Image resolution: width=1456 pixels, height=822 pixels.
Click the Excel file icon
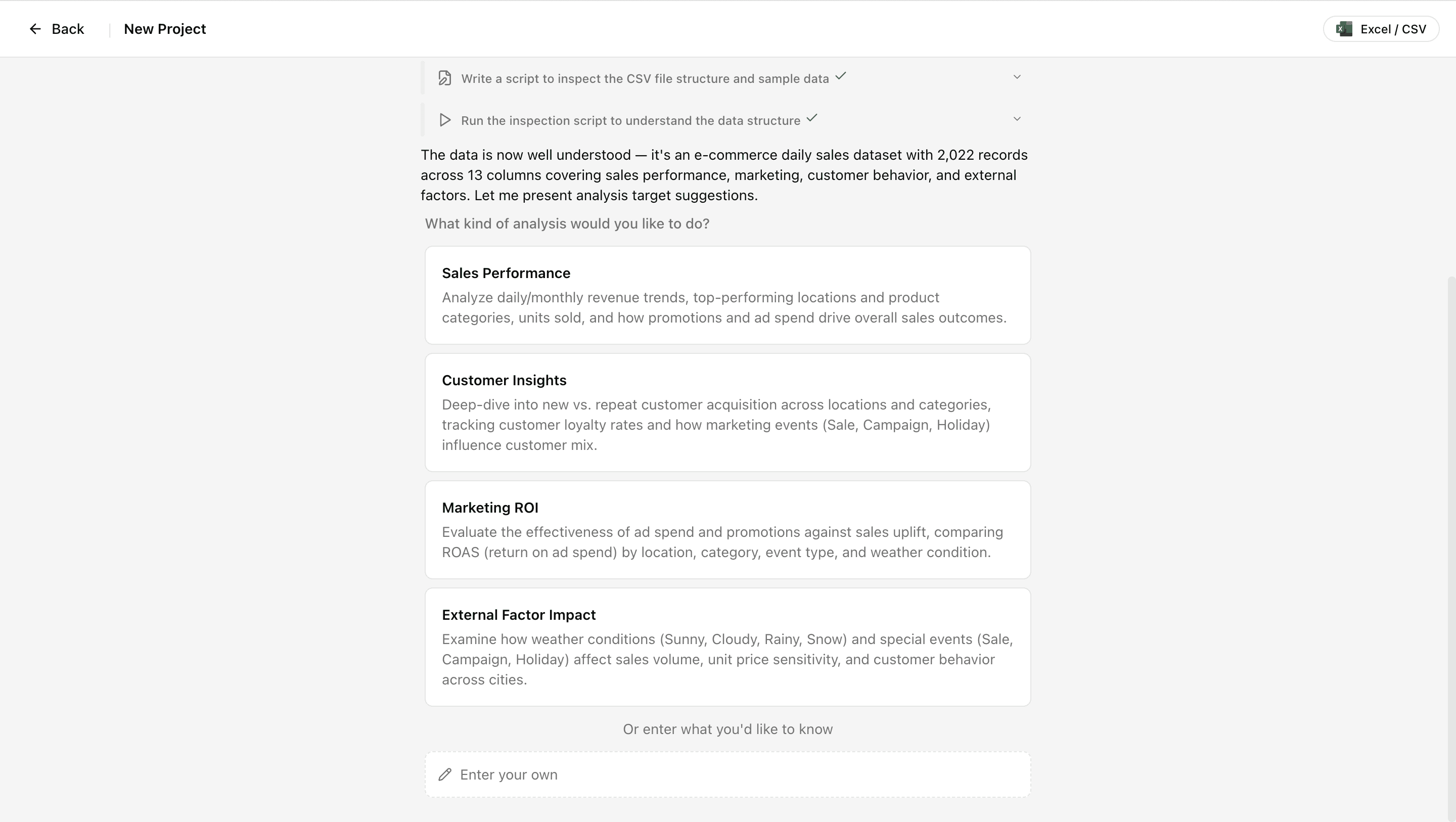pos(1344,29)
